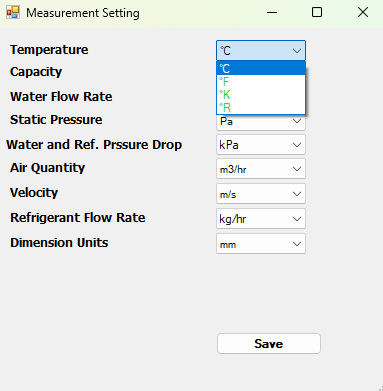This screenshot has width=383, height=391.
Task: Pick °R temperature unit option
Action: 261,108
